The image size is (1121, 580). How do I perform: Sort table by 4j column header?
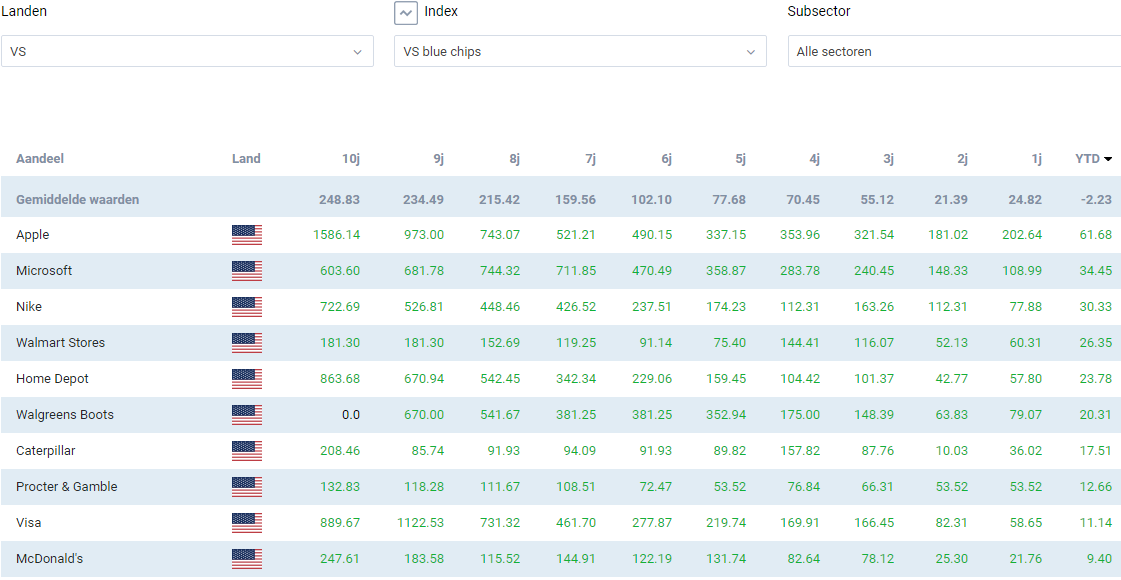pyautogui.click(x=814, y=159)
